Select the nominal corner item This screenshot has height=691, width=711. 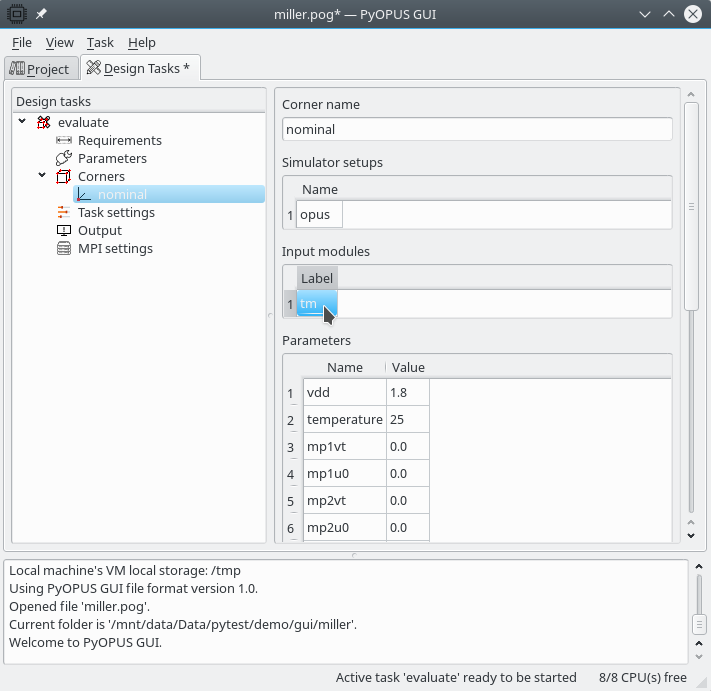click(x=122, y=195)
